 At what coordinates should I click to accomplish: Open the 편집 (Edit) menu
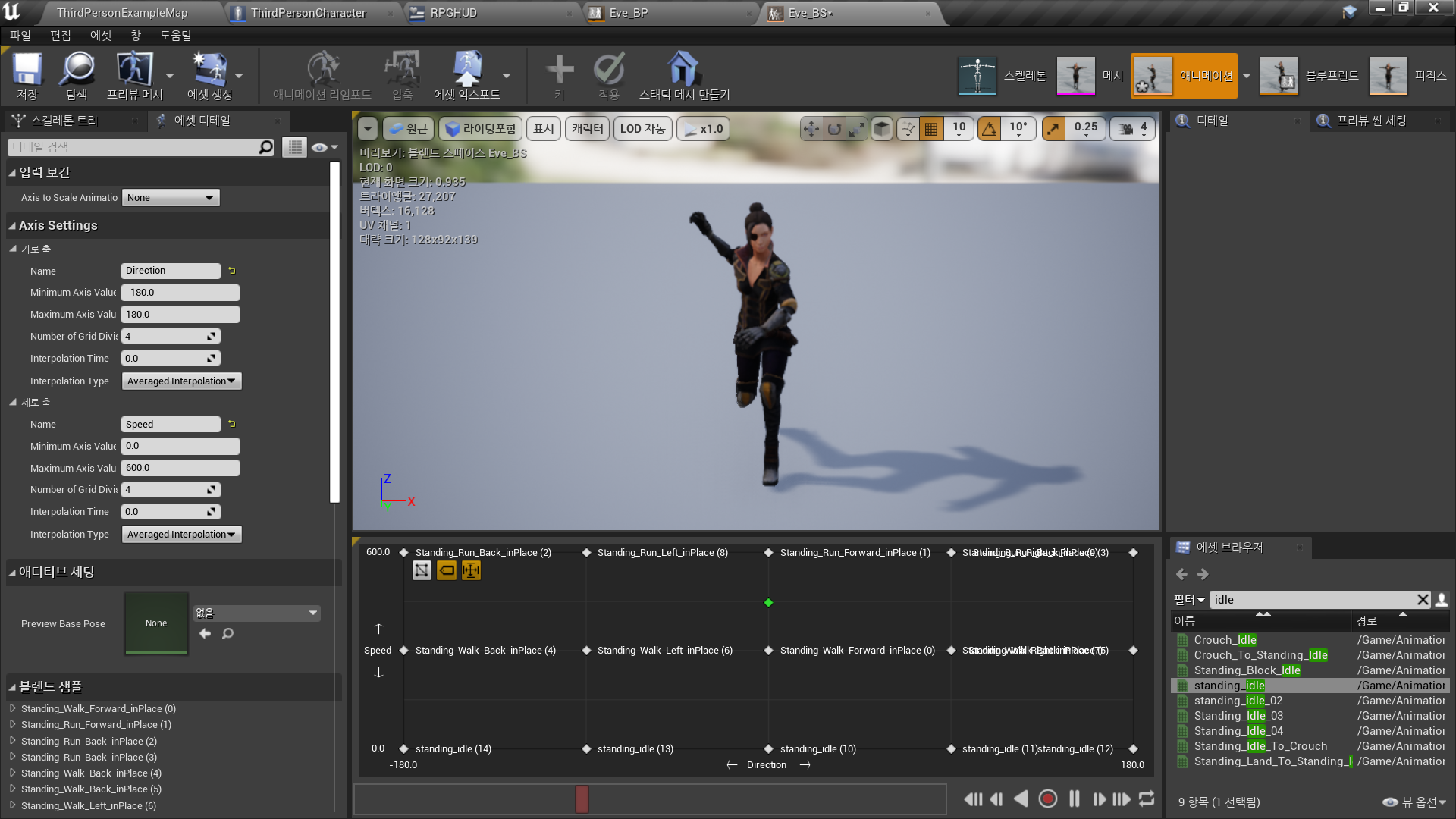coord(60,36)
